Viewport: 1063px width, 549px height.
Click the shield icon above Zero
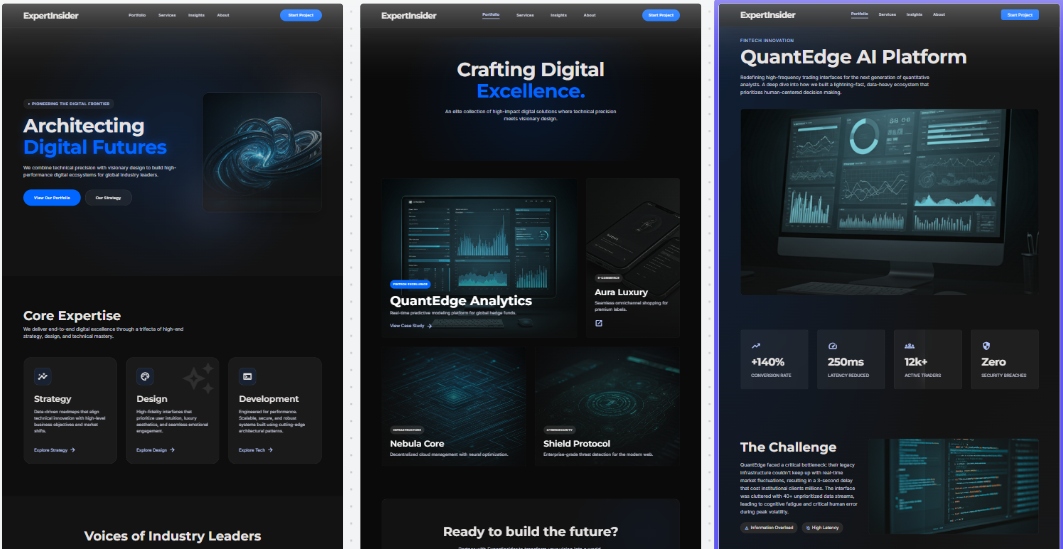[x=986, y=346]
